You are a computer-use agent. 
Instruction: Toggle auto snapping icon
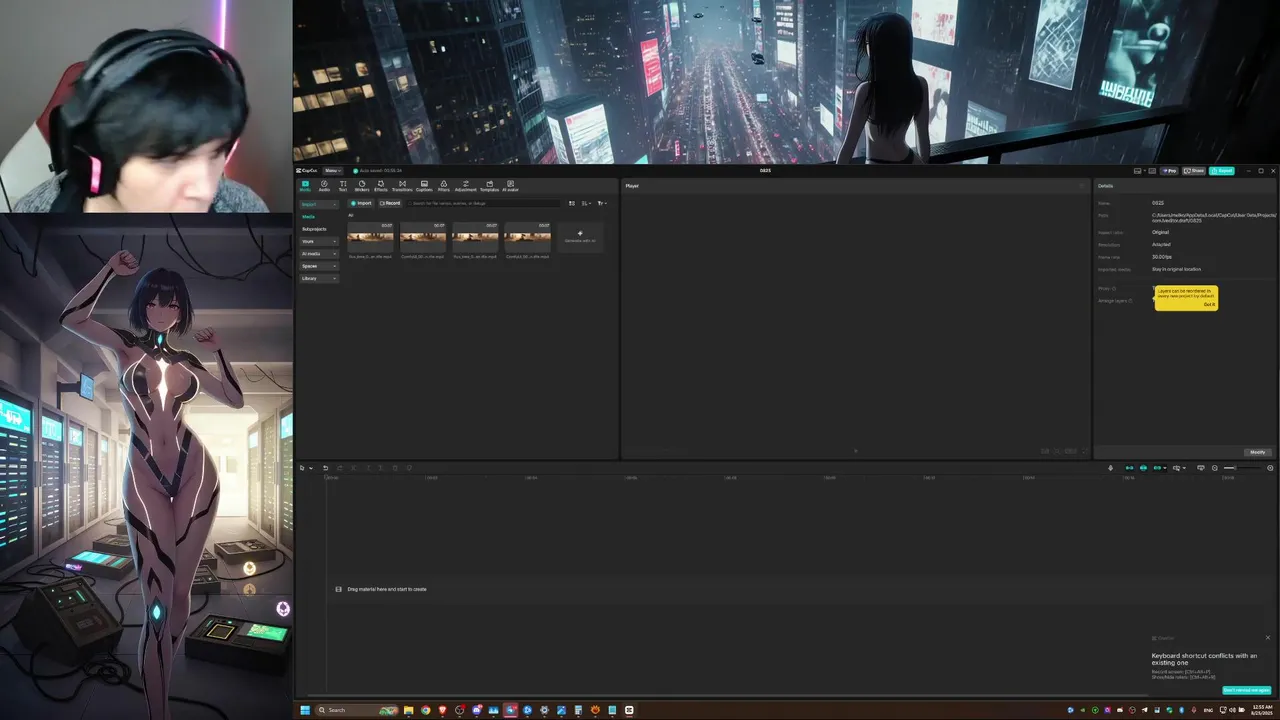[1143, 468]
